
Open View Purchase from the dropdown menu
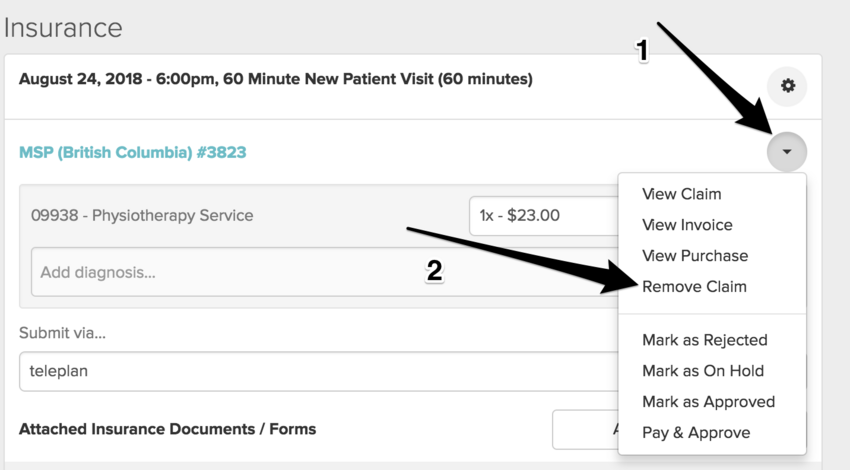coord(695,256)
